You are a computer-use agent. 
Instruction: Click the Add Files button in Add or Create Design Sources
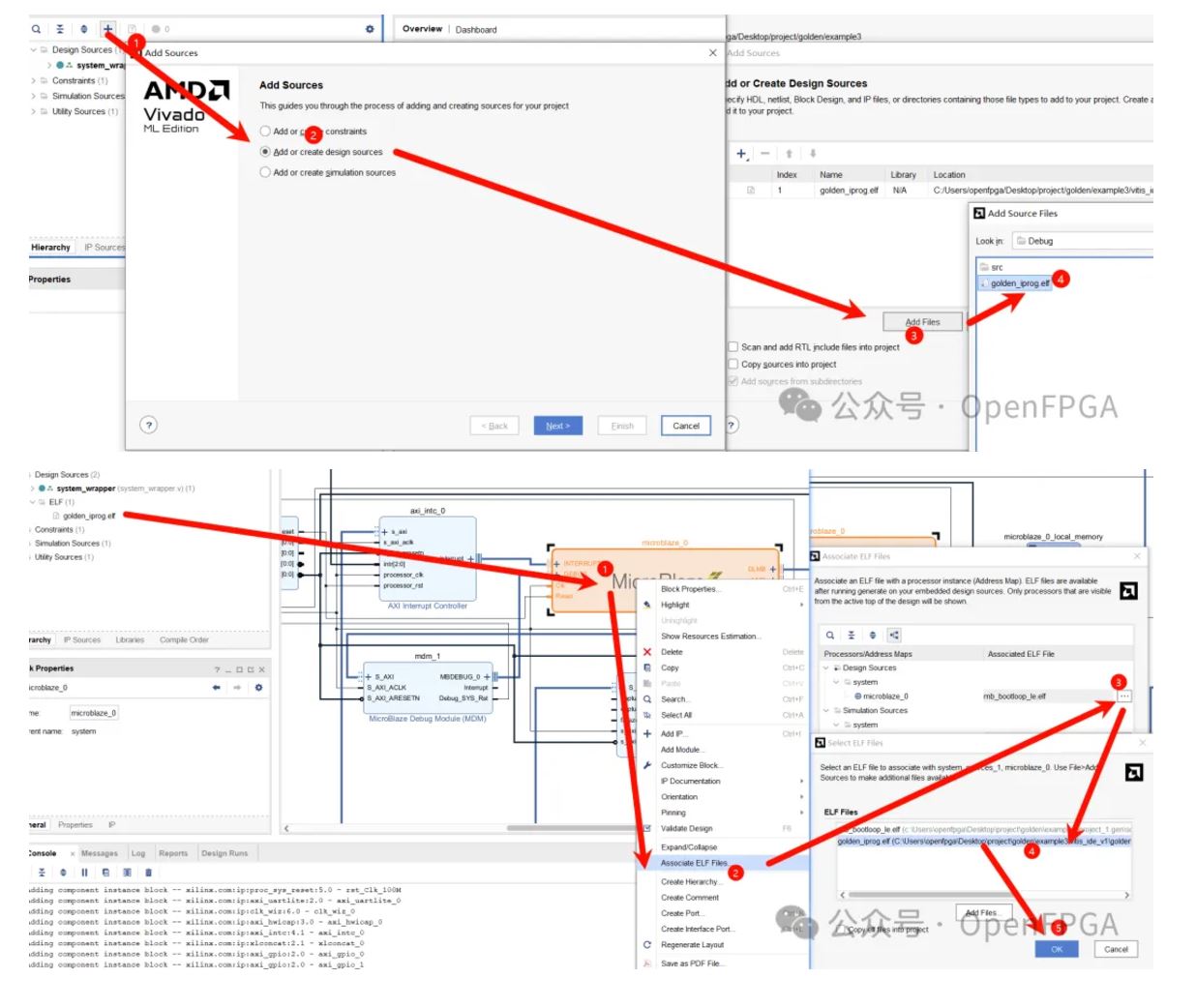click(923, 322)
